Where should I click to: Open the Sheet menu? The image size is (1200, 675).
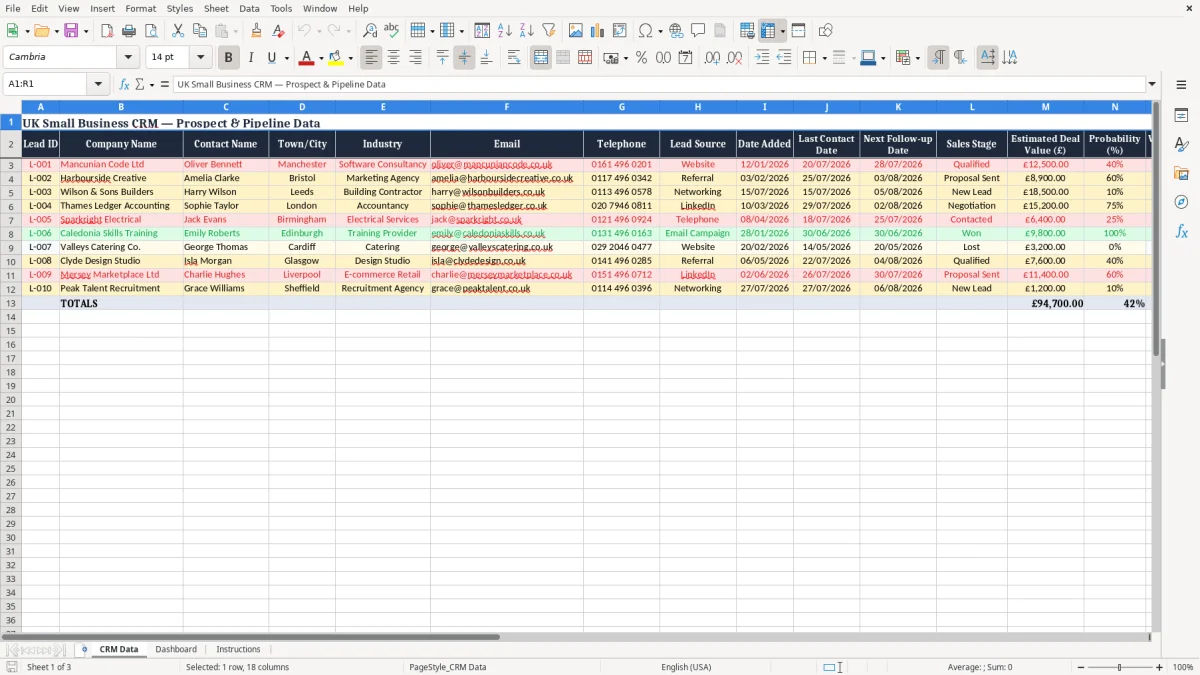coord(216,8)
